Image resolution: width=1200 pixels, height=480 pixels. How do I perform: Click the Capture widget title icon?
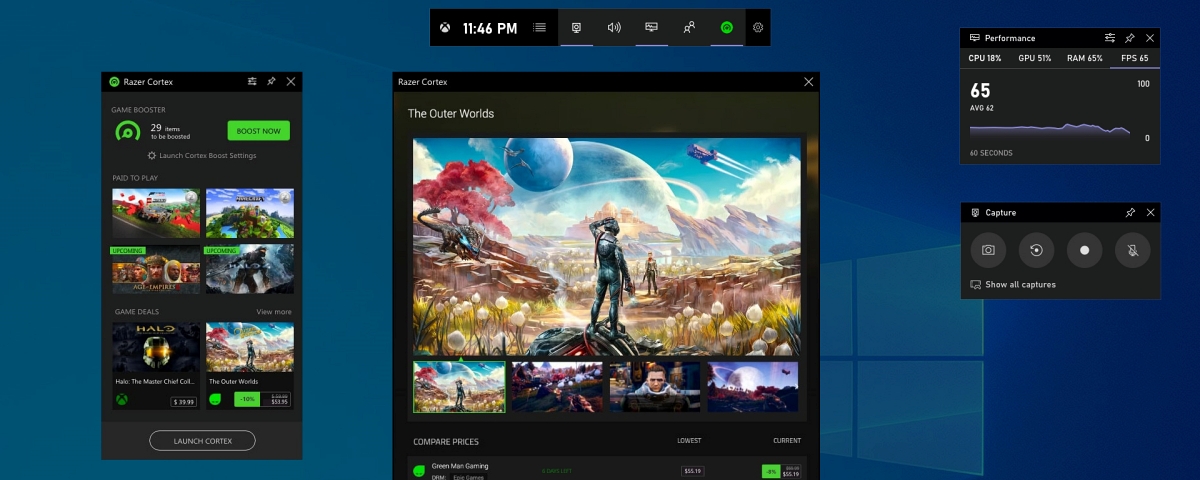coord(975,212)
